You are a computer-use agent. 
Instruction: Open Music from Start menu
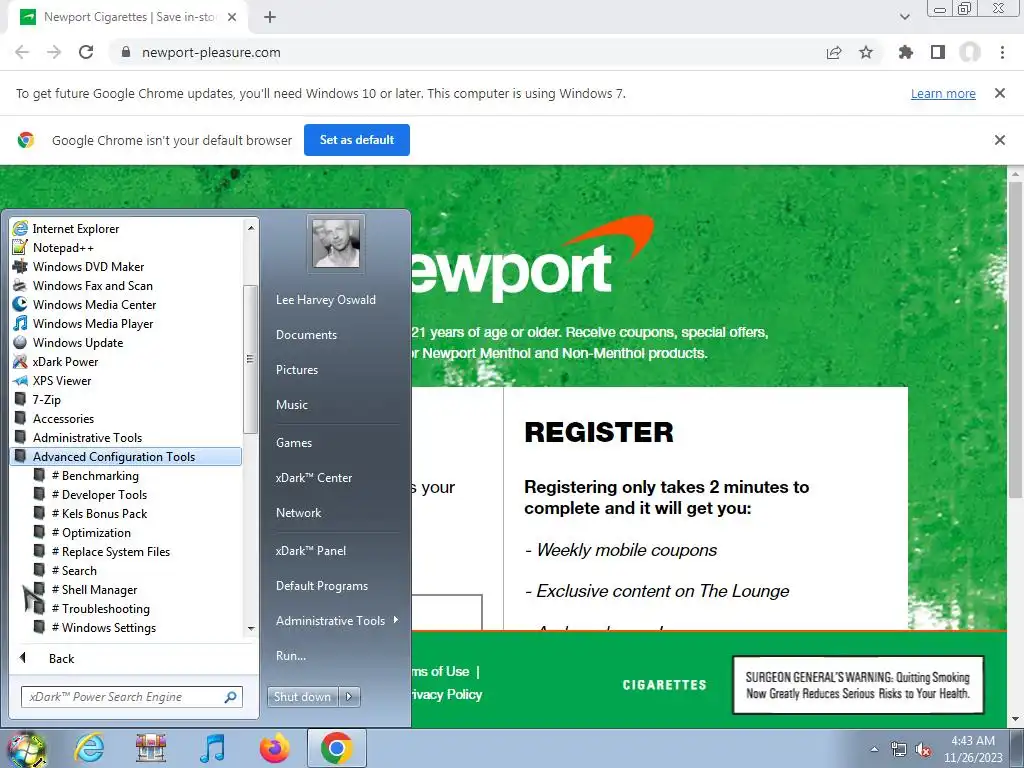291,405
